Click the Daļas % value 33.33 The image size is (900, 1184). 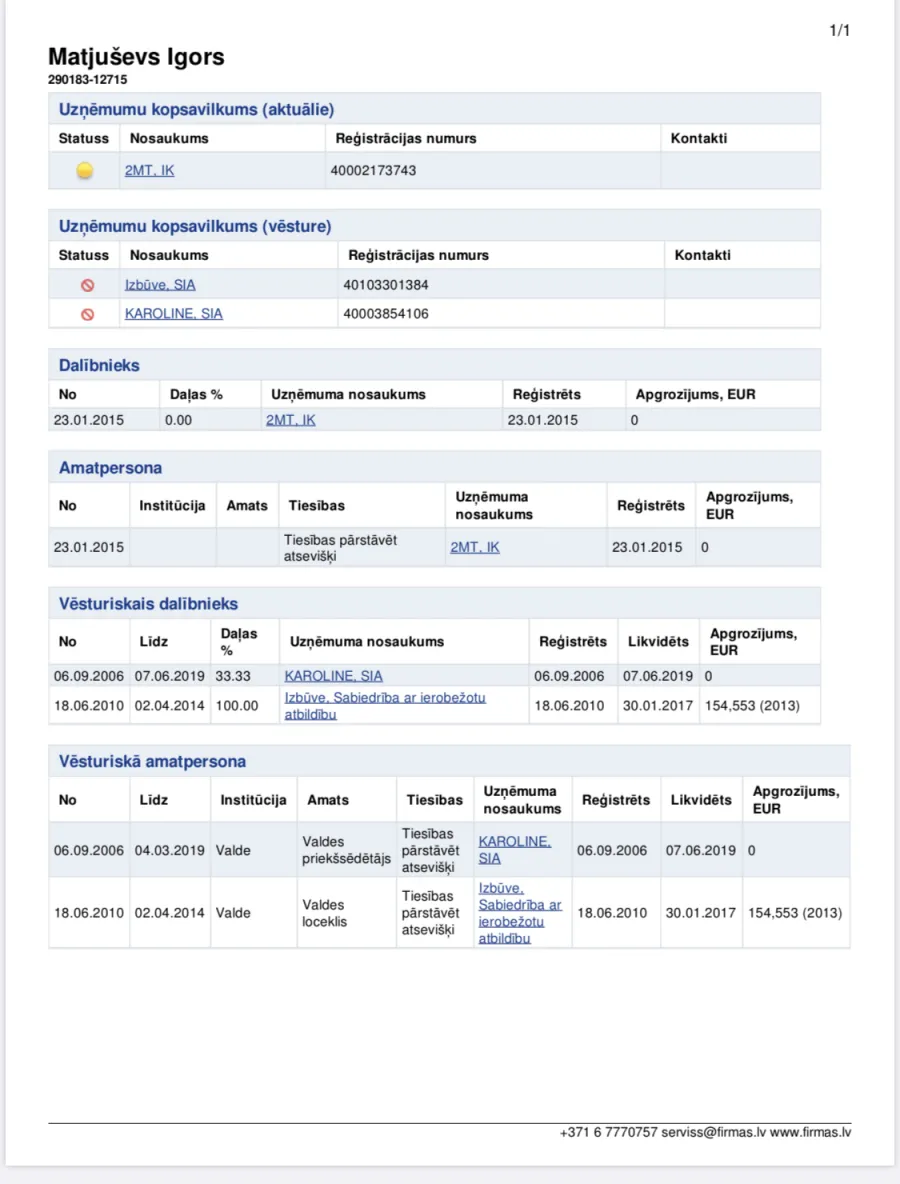point(233,676)
